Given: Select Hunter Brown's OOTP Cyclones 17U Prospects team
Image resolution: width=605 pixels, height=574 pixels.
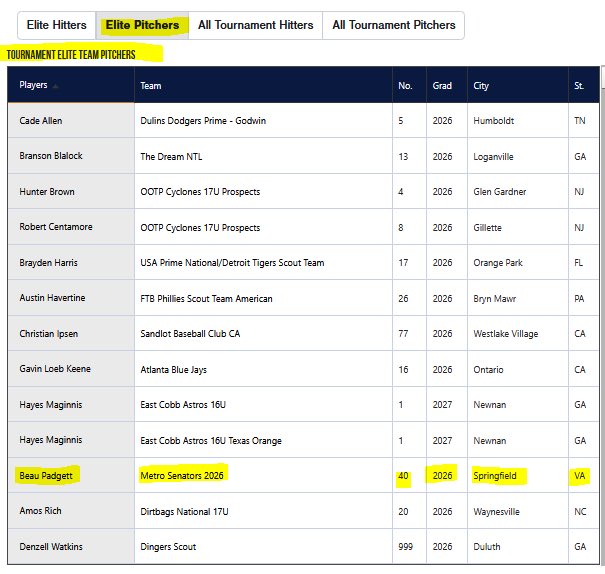Looking at the screenshot, I should click(x=200, y=192).
